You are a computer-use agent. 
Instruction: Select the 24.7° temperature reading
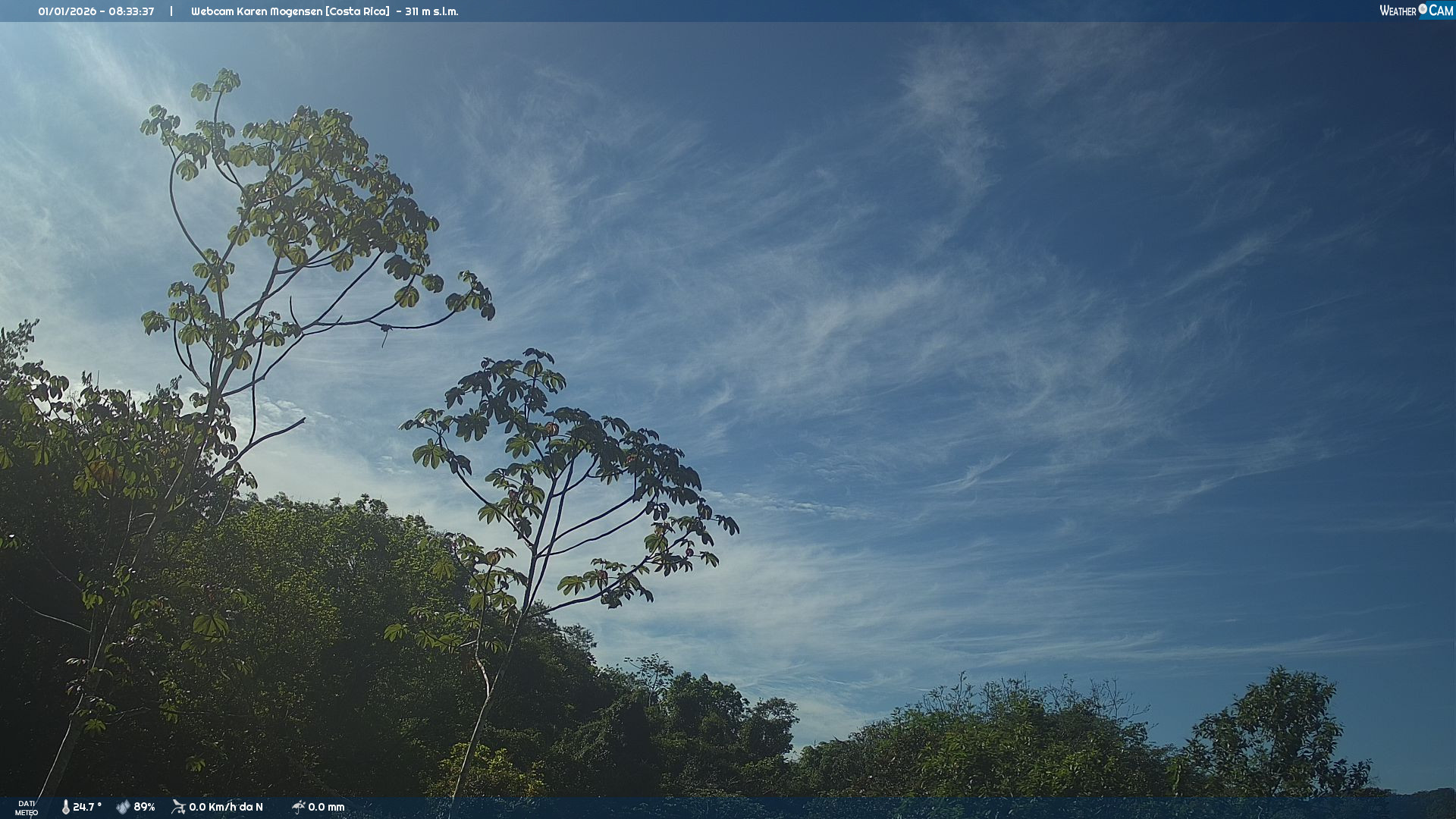click(87, 807)
